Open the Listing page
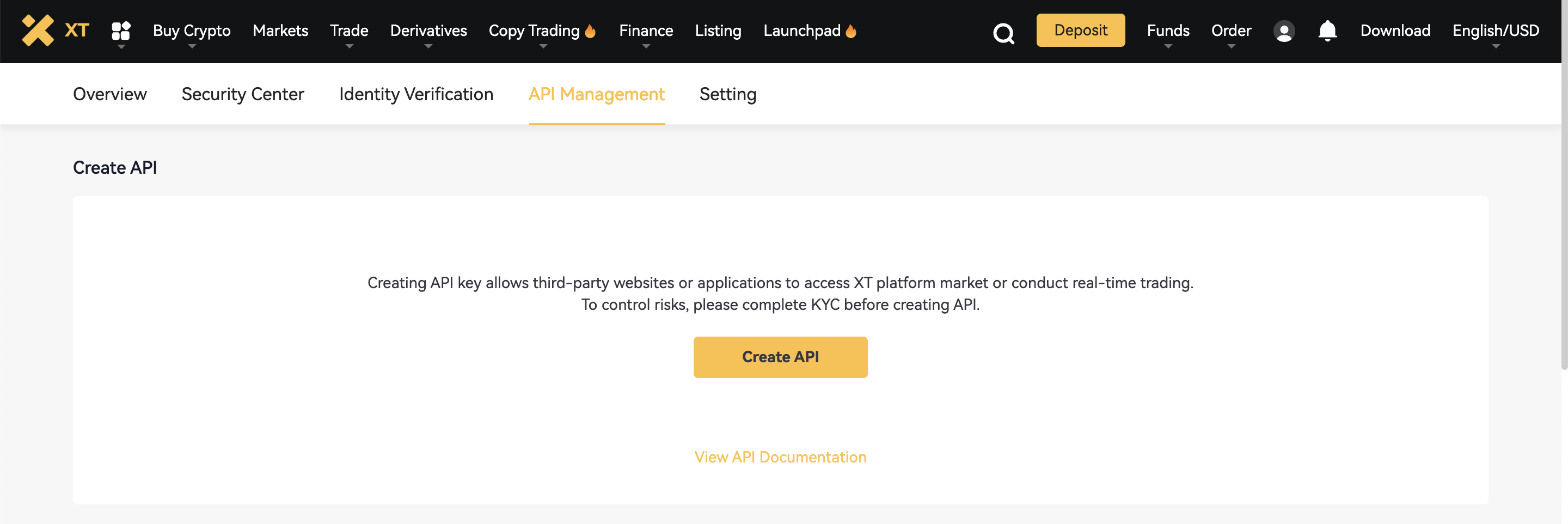Image resolution: width=1568 pixels, height=524 pixels. click(x=718, y=31)
